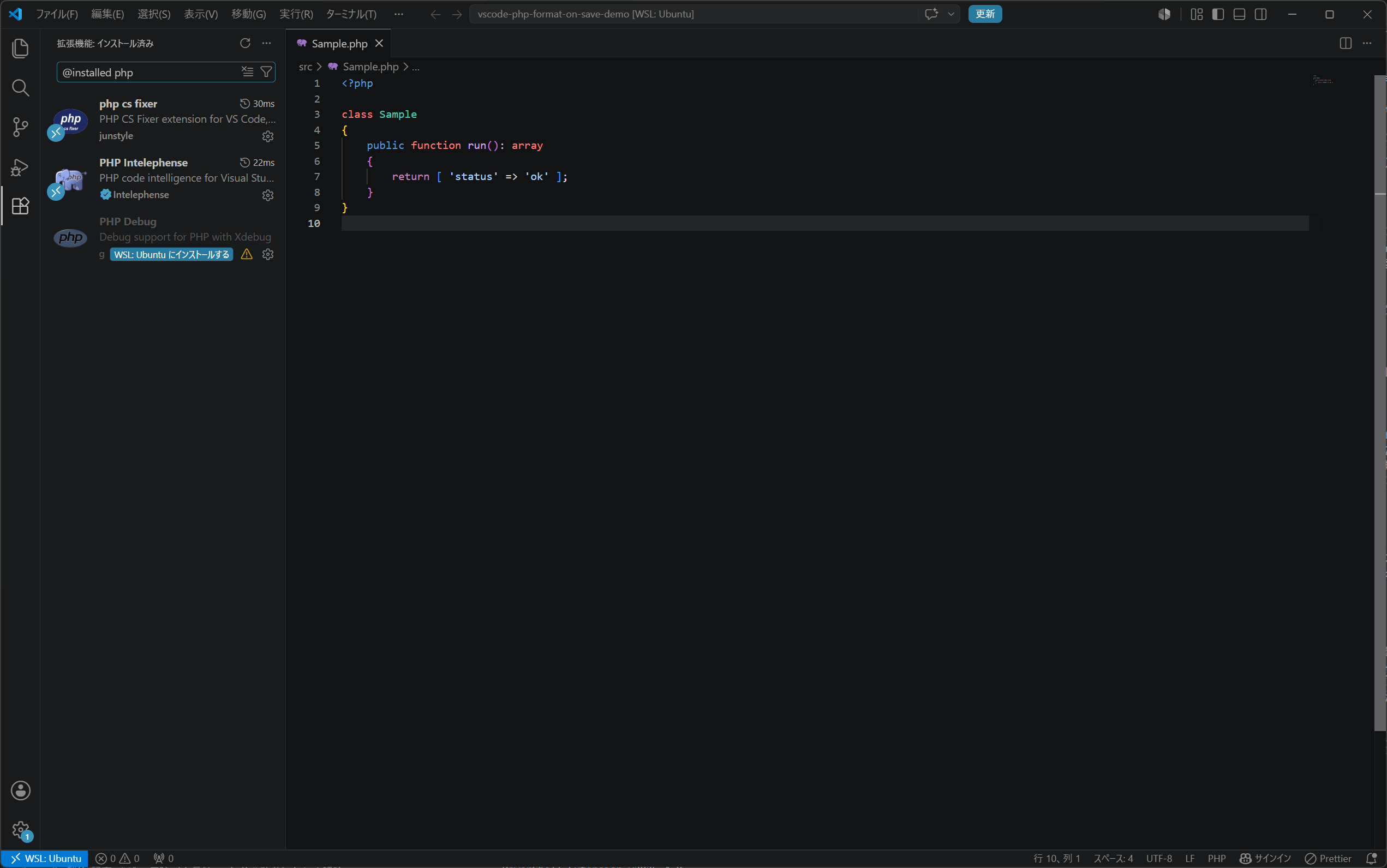Open the 編集(E) menu

[x=107, y=14]
